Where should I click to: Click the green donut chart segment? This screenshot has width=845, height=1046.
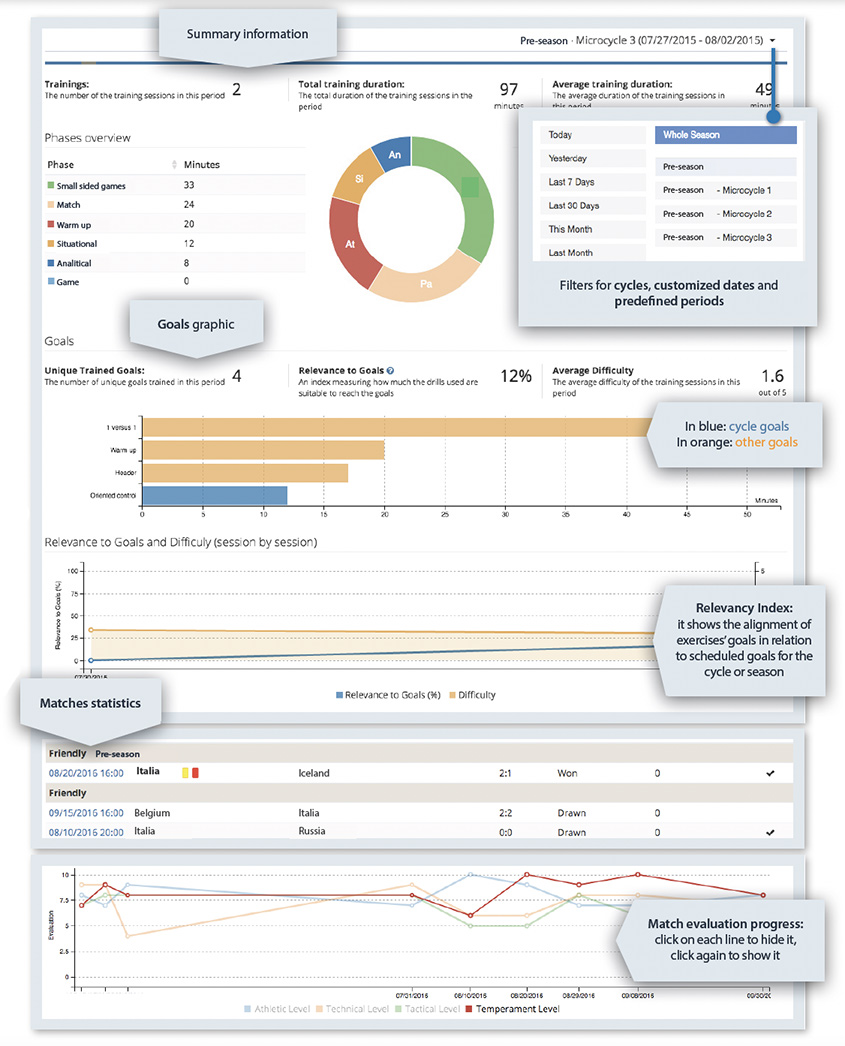tap(470, 193)
